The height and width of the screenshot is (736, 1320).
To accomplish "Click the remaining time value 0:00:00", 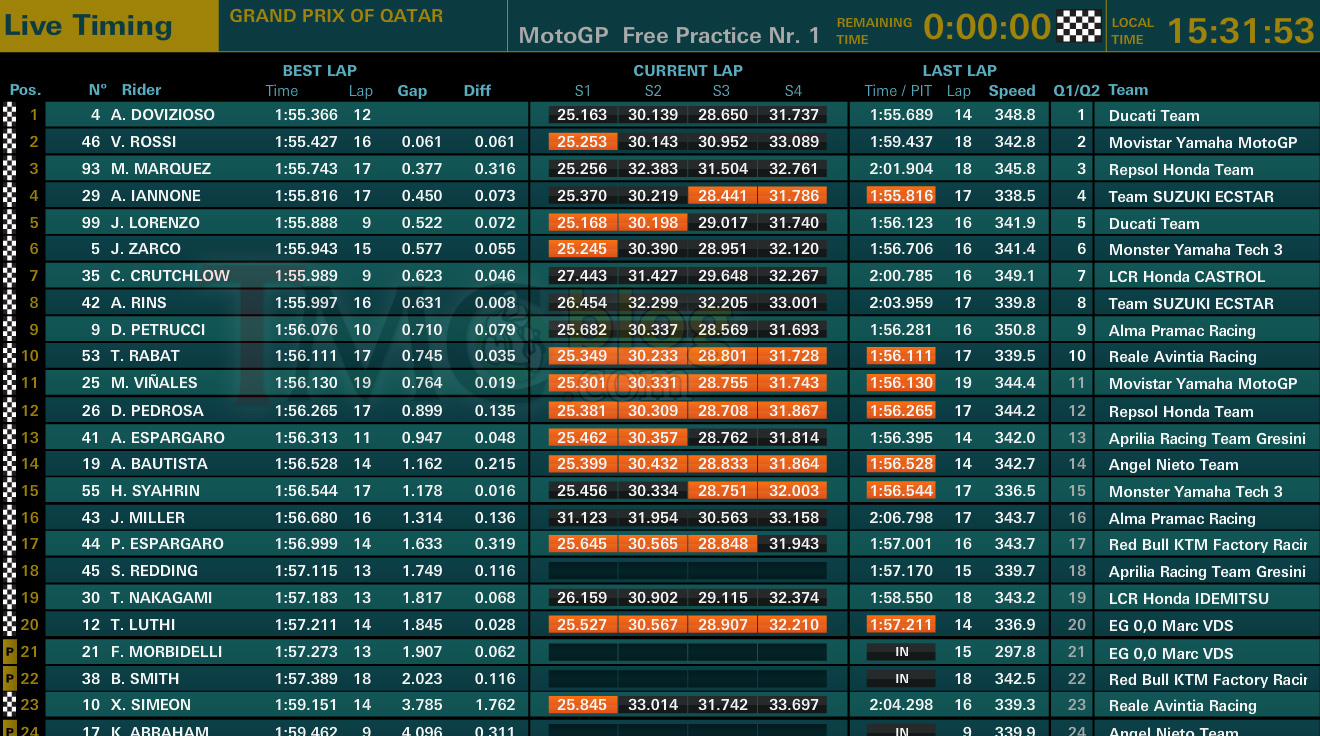I will pos(987,27).
